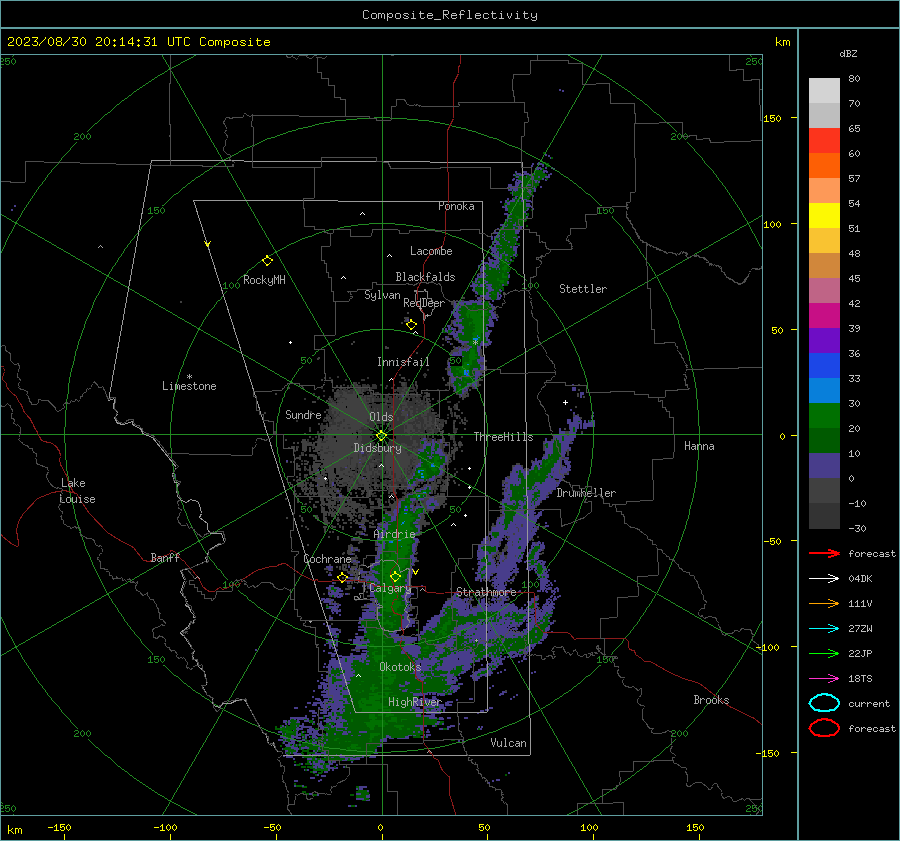Click the Strathmore town label
The height and width of the screenshot is (841, 900).
486,592
